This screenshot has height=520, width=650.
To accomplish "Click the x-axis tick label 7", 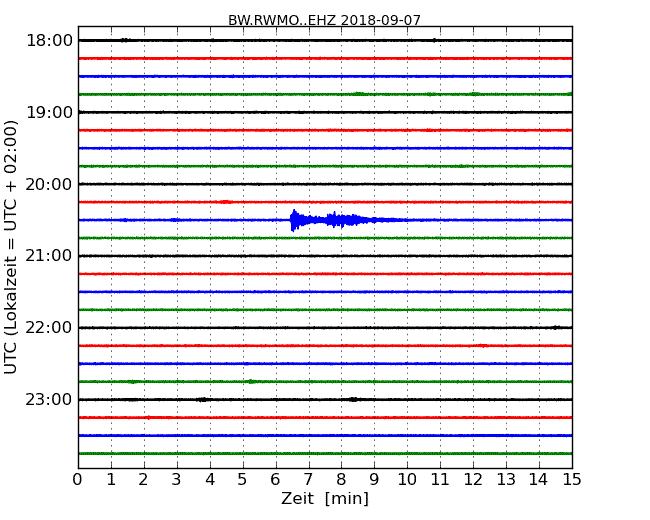I will tap(308, 479).
